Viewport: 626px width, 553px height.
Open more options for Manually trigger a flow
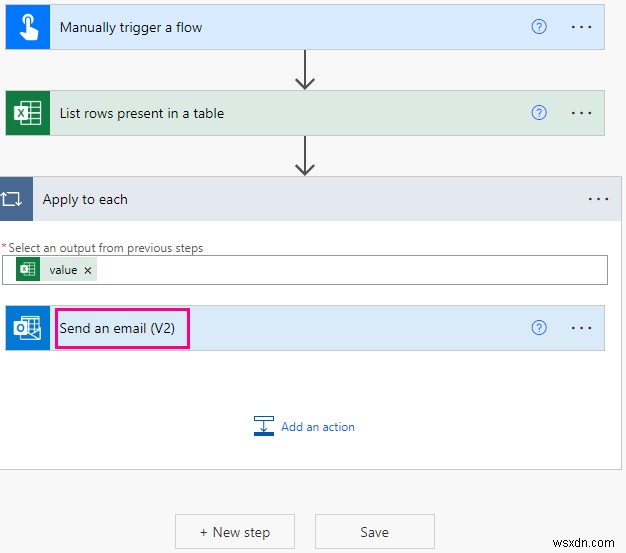click(581, 27)
